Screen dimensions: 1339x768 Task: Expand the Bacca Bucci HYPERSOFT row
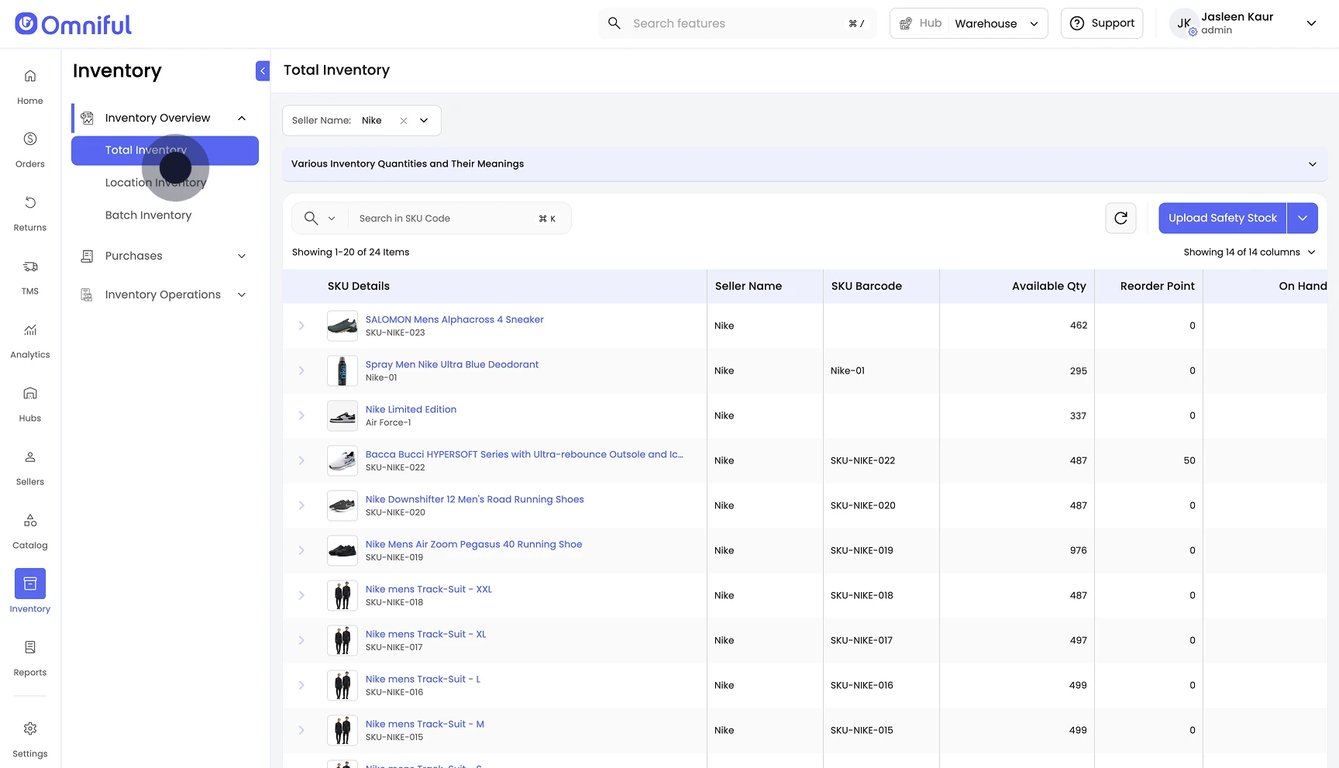(x=301, y=461)
